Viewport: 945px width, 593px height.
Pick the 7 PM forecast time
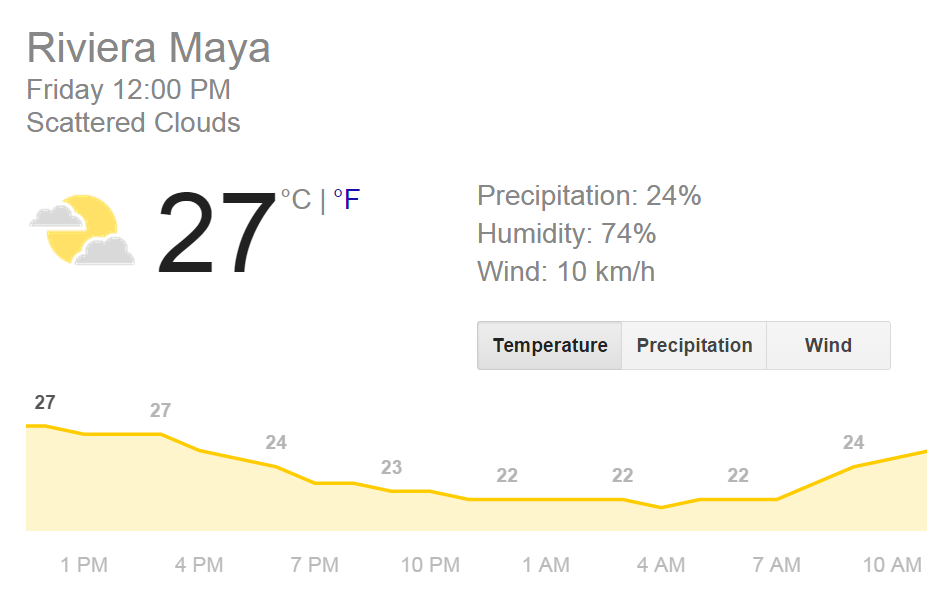pos(315,565)
